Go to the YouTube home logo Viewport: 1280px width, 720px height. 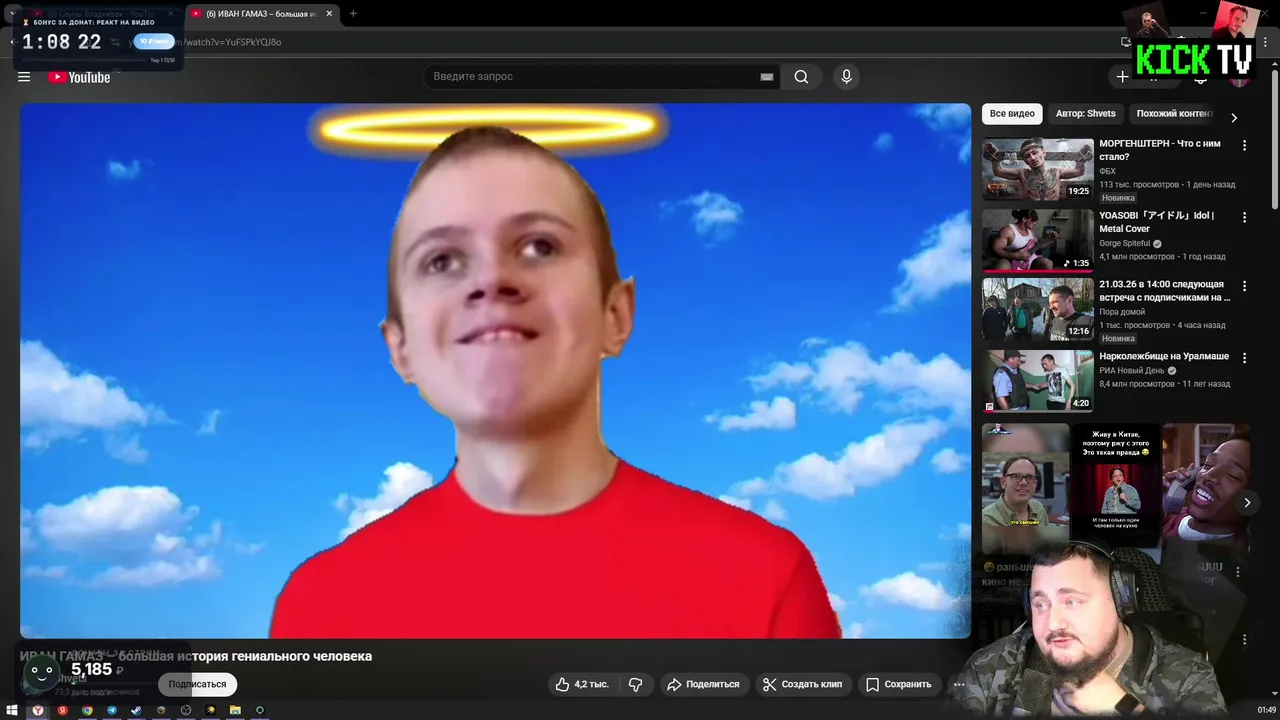[79, 77]
